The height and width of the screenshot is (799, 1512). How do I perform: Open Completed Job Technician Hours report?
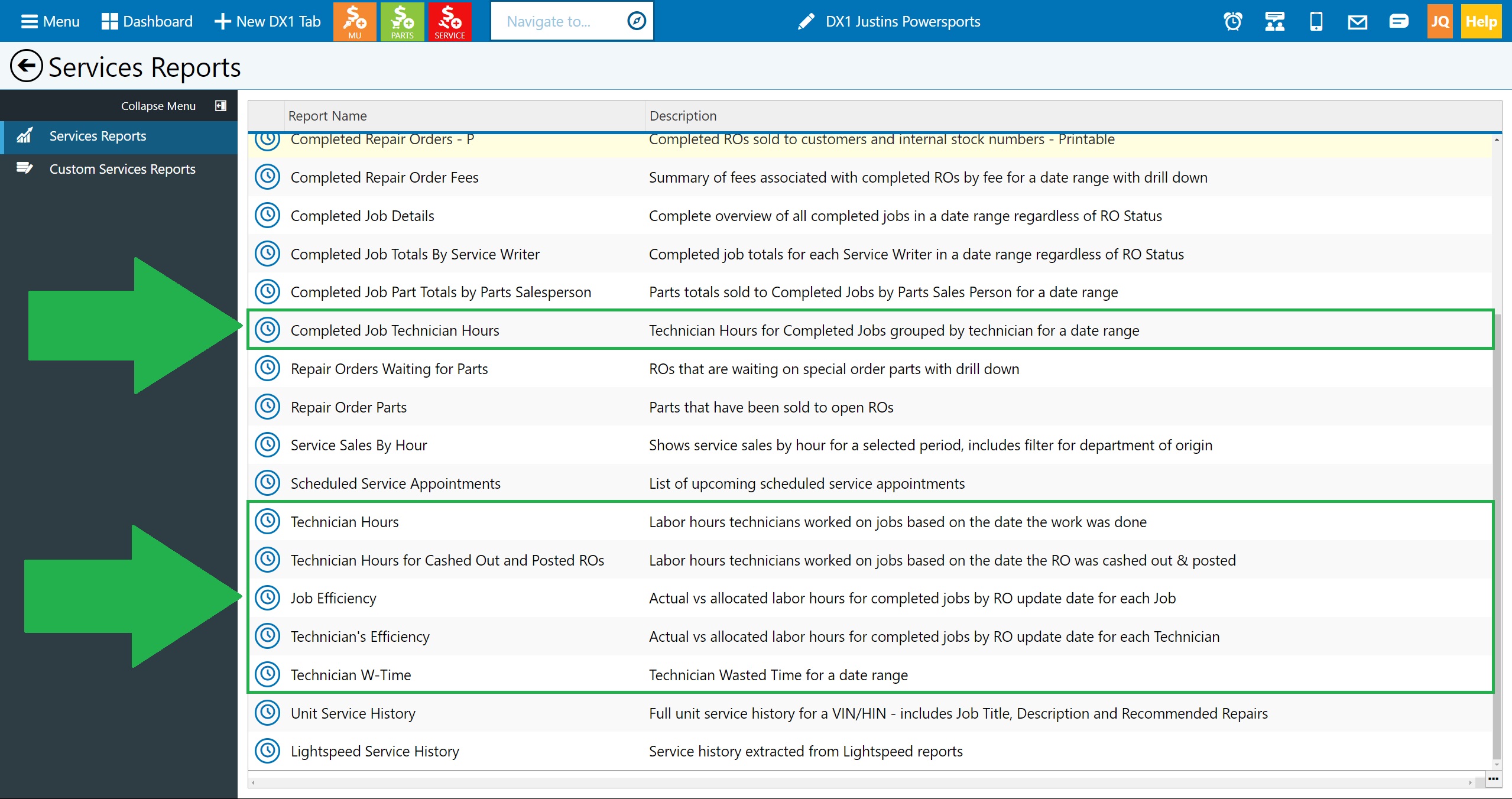[395, 330]
